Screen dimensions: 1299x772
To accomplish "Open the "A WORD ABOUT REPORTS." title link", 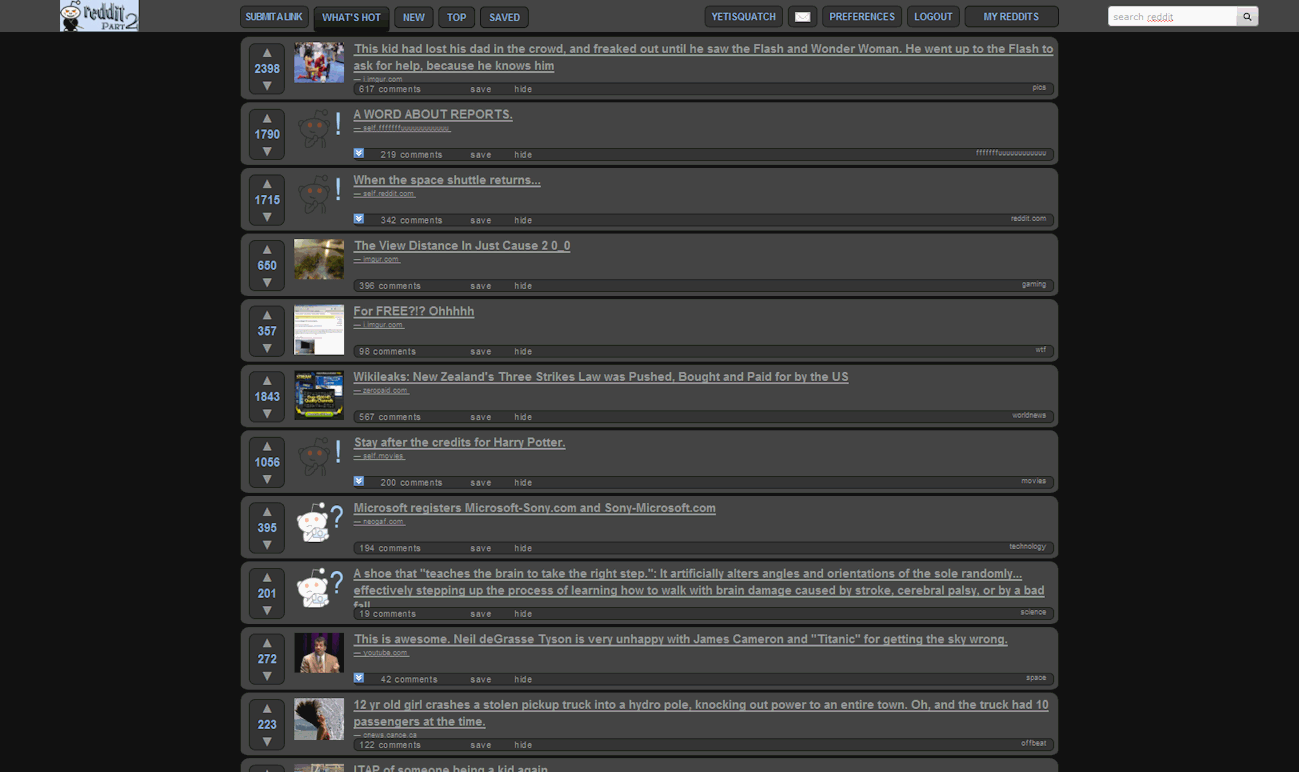I will tap(433, 115).
